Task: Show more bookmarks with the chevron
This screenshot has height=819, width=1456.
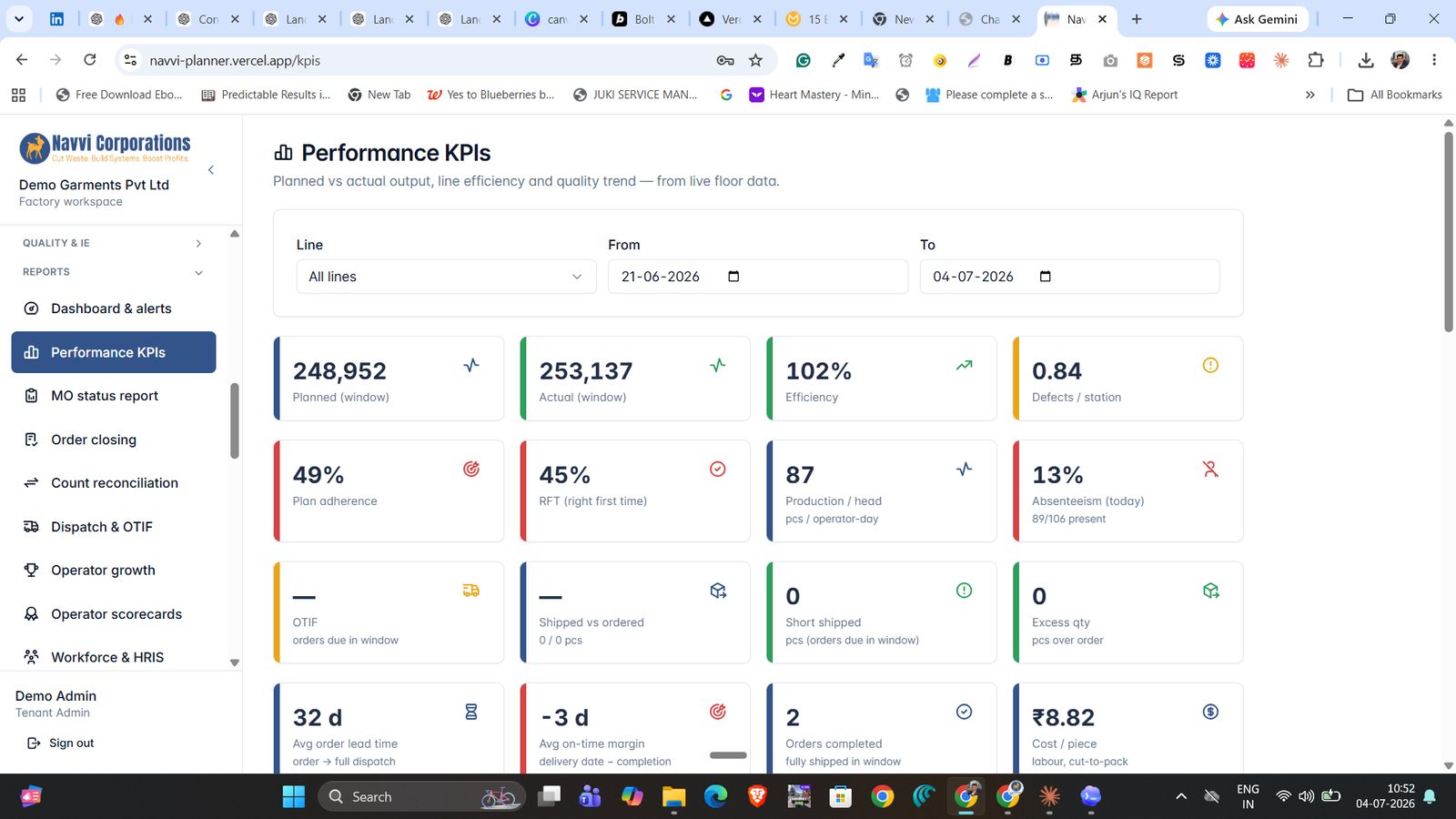Action: click(1310, 95)
